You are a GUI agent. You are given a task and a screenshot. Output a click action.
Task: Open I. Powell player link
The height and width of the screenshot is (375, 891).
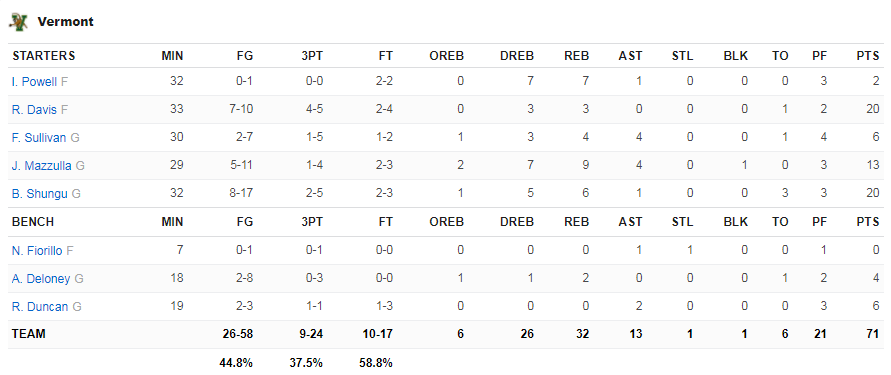34,82
